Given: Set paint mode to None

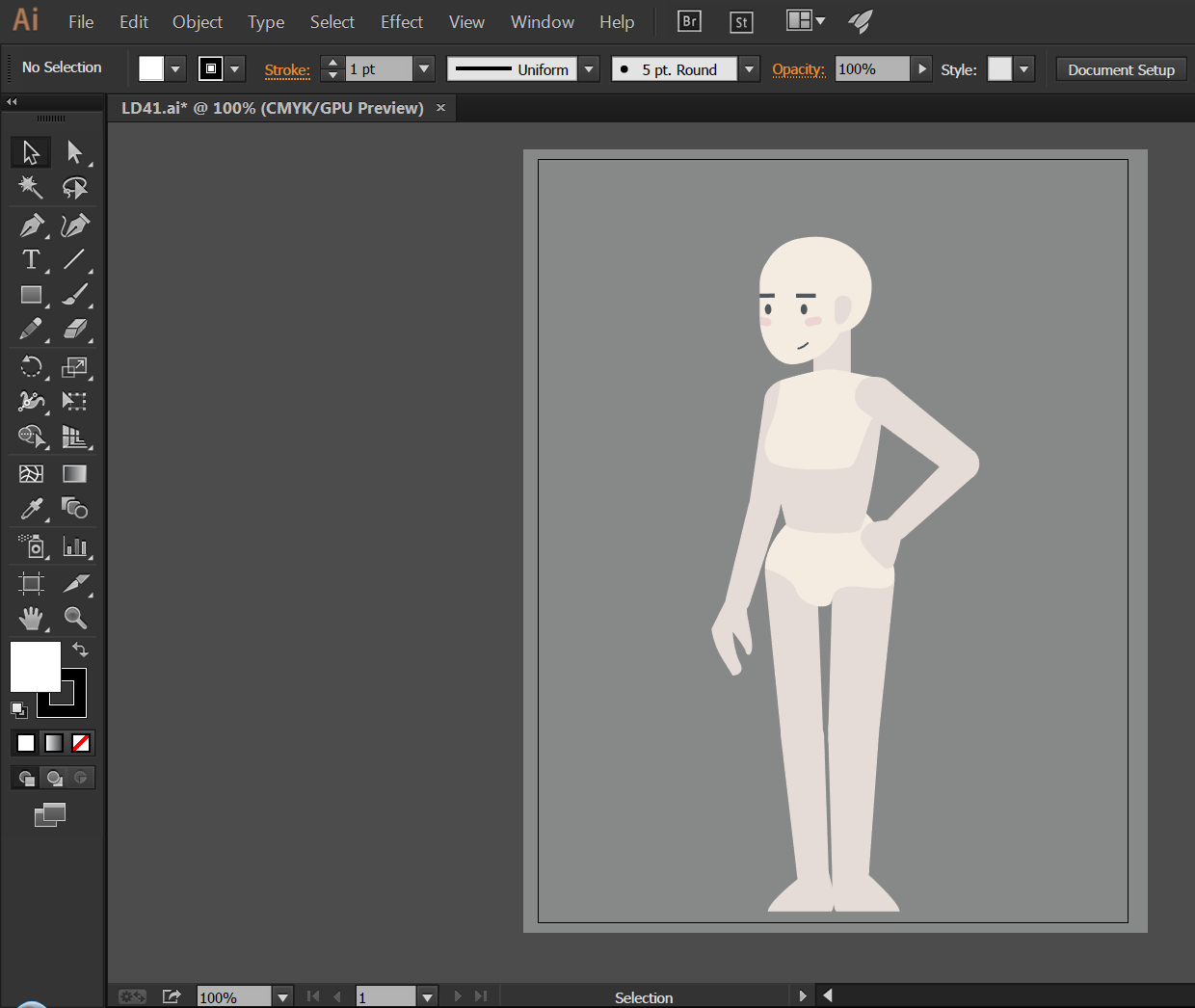Looking at the screenshot, I should (x=81, y=743).
